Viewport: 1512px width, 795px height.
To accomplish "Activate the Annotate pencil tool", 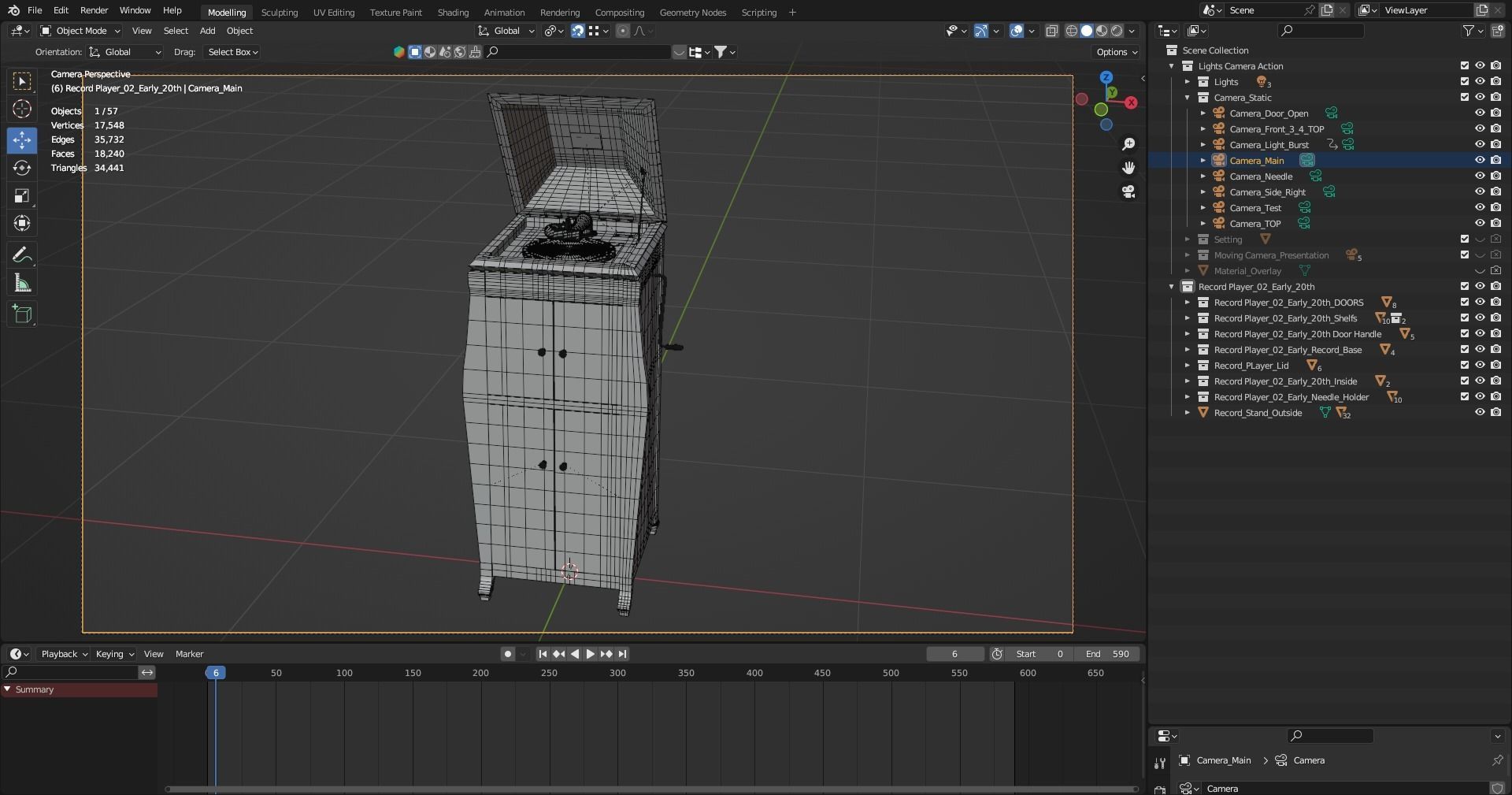I will pyautogui.click(x=22, y=254).
